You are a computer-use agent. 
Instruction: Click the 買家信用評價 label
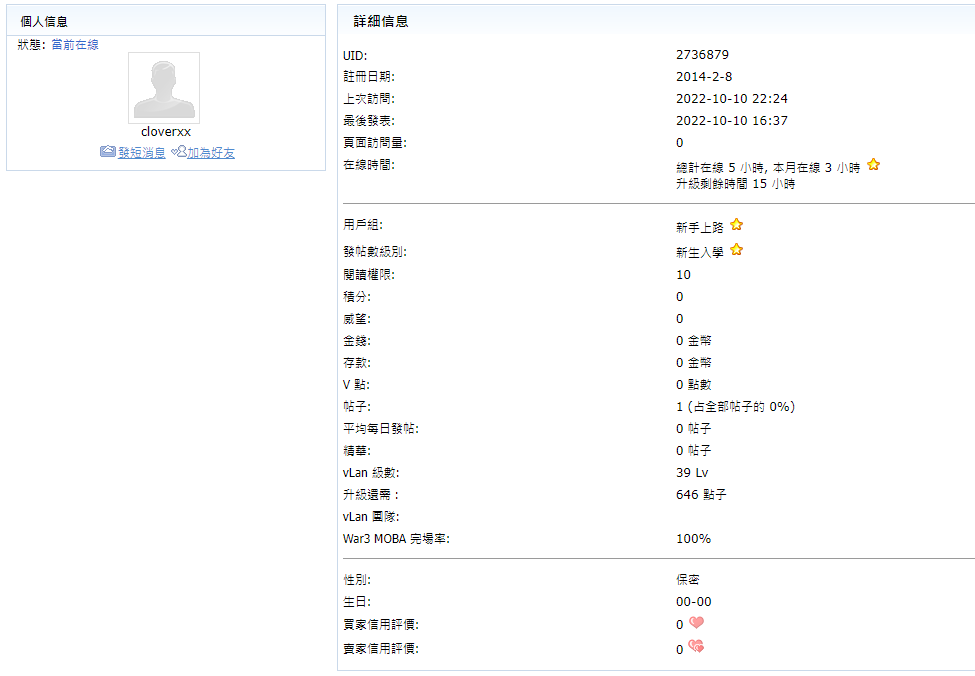(x=381, y=624)
